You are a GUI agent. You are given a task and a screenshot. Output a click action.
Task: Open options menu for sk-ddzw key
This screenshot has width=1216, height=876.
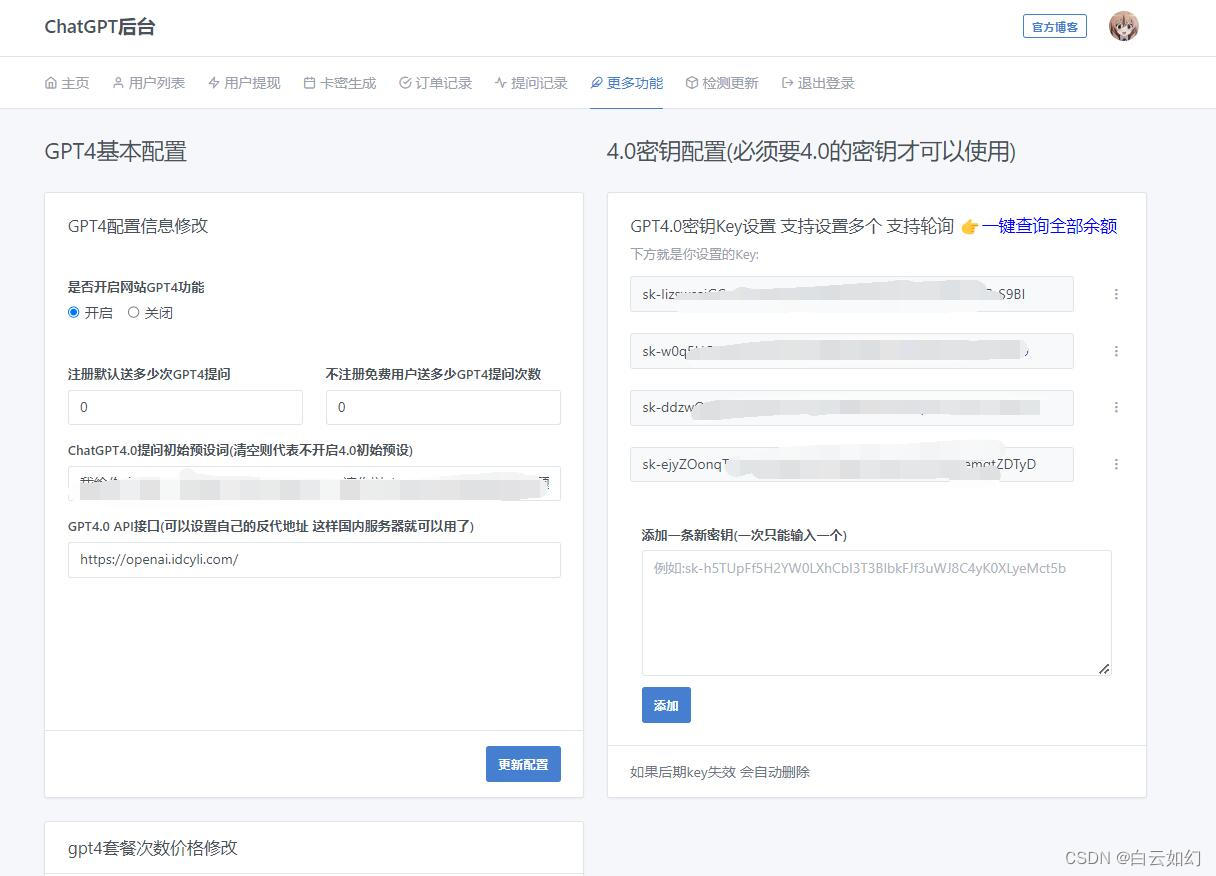point(1116,407)
